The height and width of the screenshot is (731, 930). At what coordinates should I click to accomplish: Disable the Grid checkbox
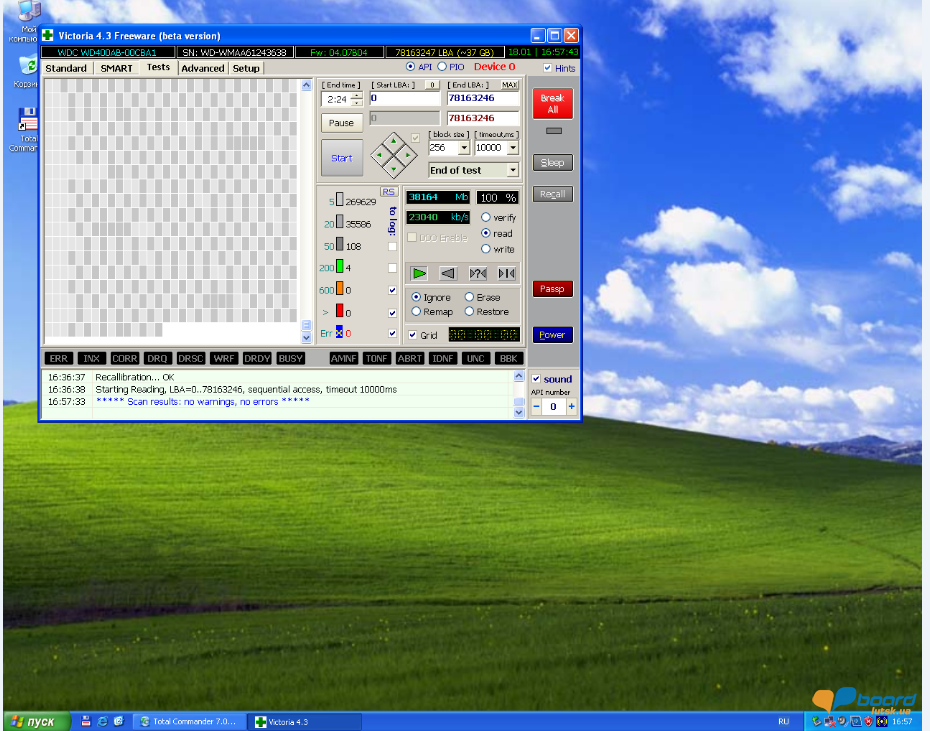(412, 334)
